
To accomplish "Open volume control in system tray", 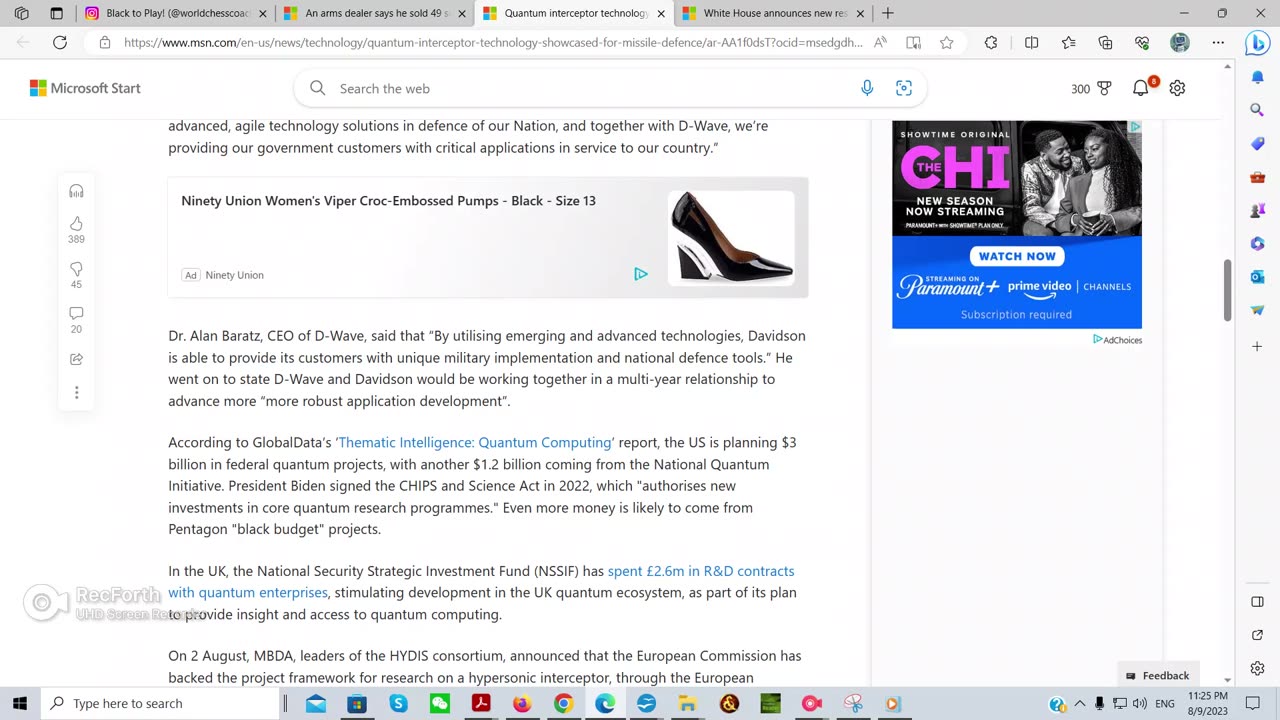I will 1141,704.
